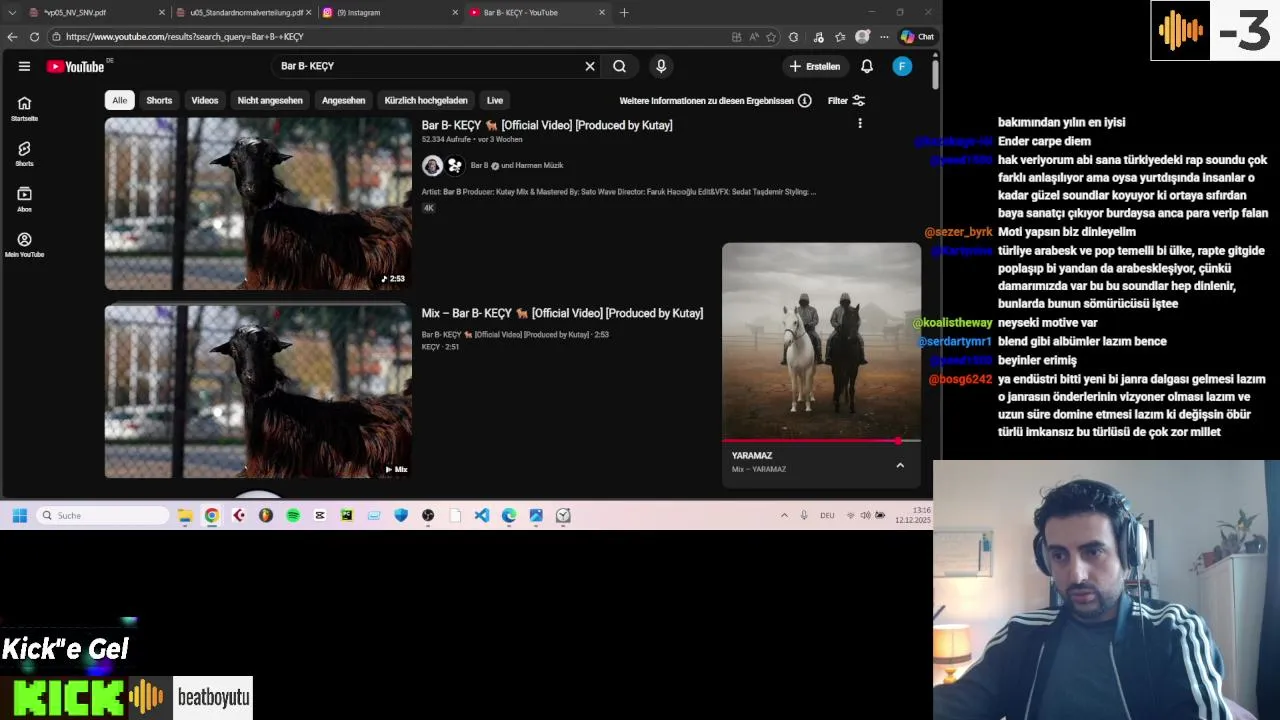Open Weitere Informationen zu diesen Ergebnissen

pyautogui.click(x=707, y=100)
